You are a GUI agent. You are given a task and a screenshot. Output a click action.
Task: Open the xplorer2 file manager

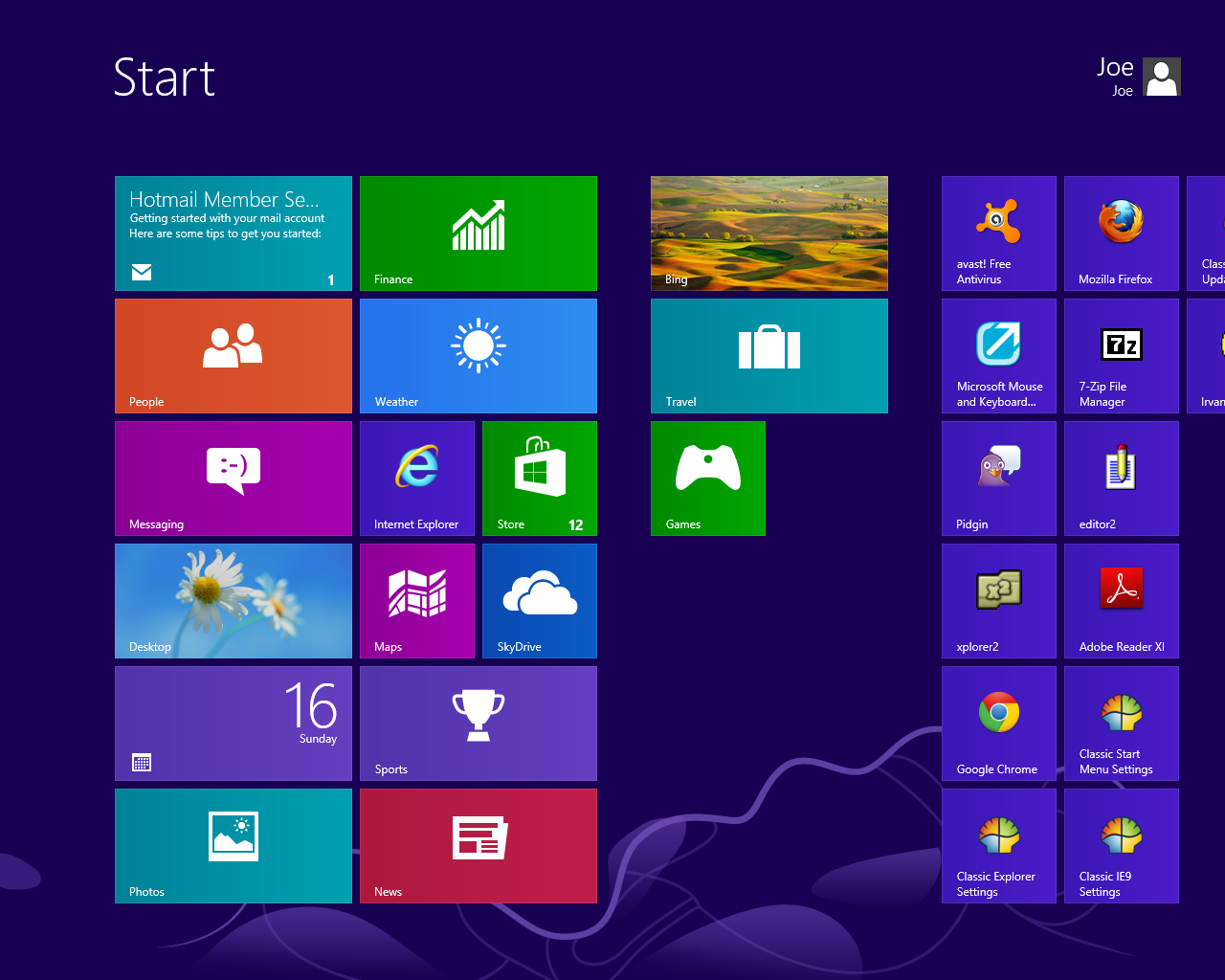pos(998,600)
